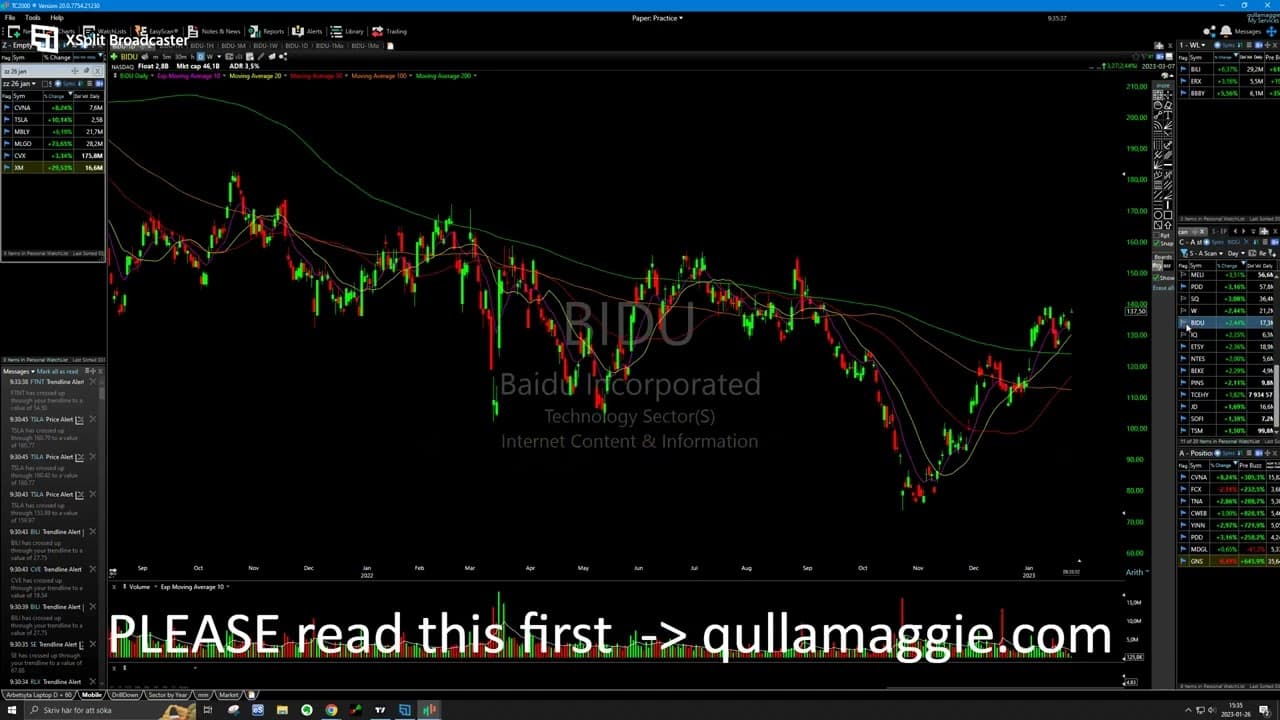Image resolution: width=1280 pixels, height=720 pixels.
Task: Toggle the Snap checkbox in drawing palette
Action: click(x=1156, y=243)
